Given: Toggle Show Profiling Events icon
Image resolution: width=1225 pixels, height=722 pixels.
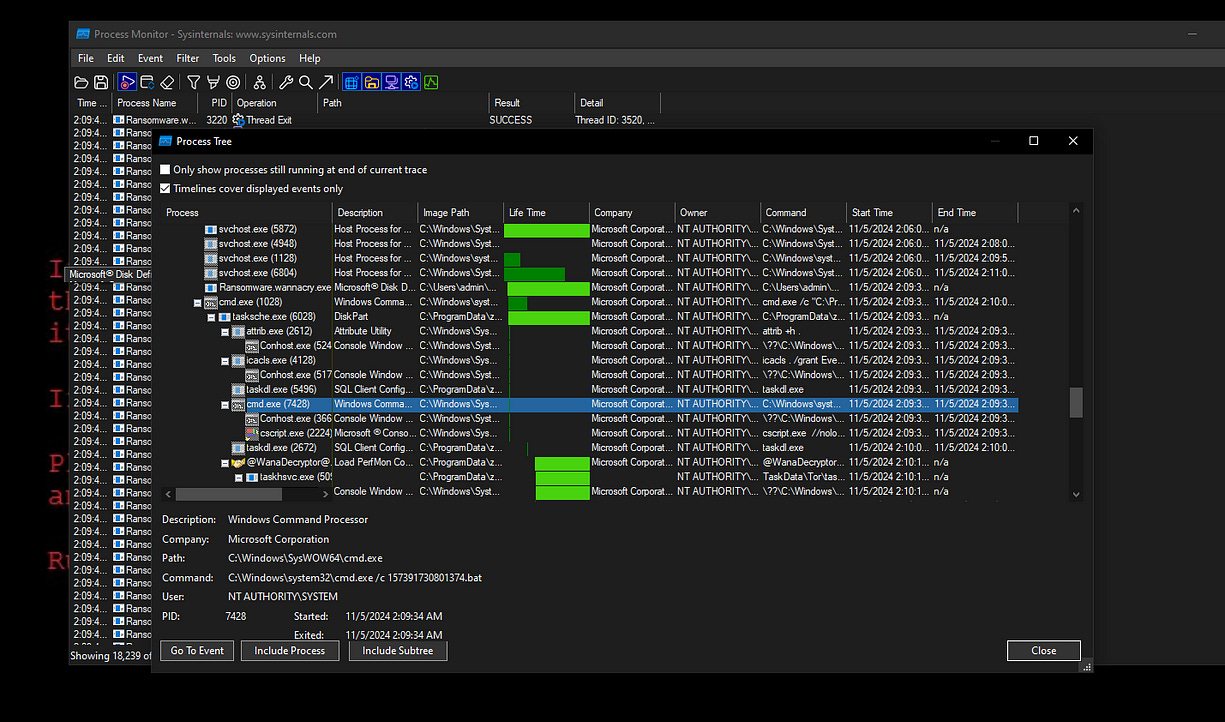Looking at the screenshot, I should tap(431, 82).
